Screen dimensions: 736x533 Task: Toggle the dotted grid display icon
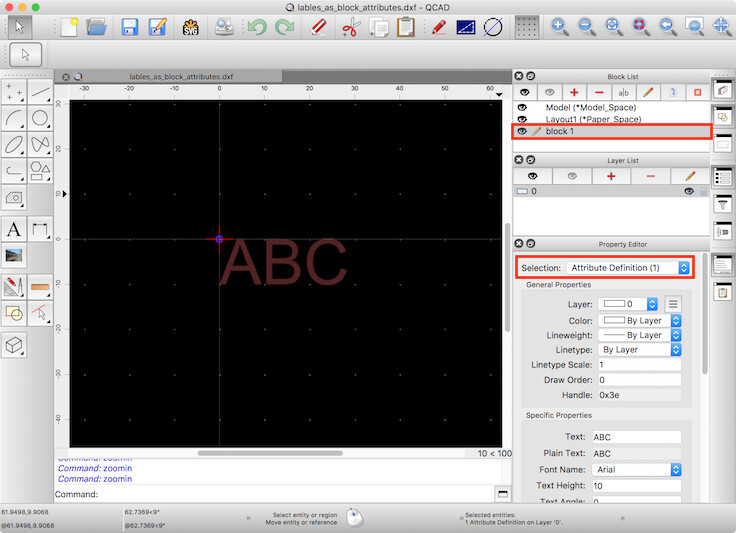pyautogui.click(x=526, y=27)
